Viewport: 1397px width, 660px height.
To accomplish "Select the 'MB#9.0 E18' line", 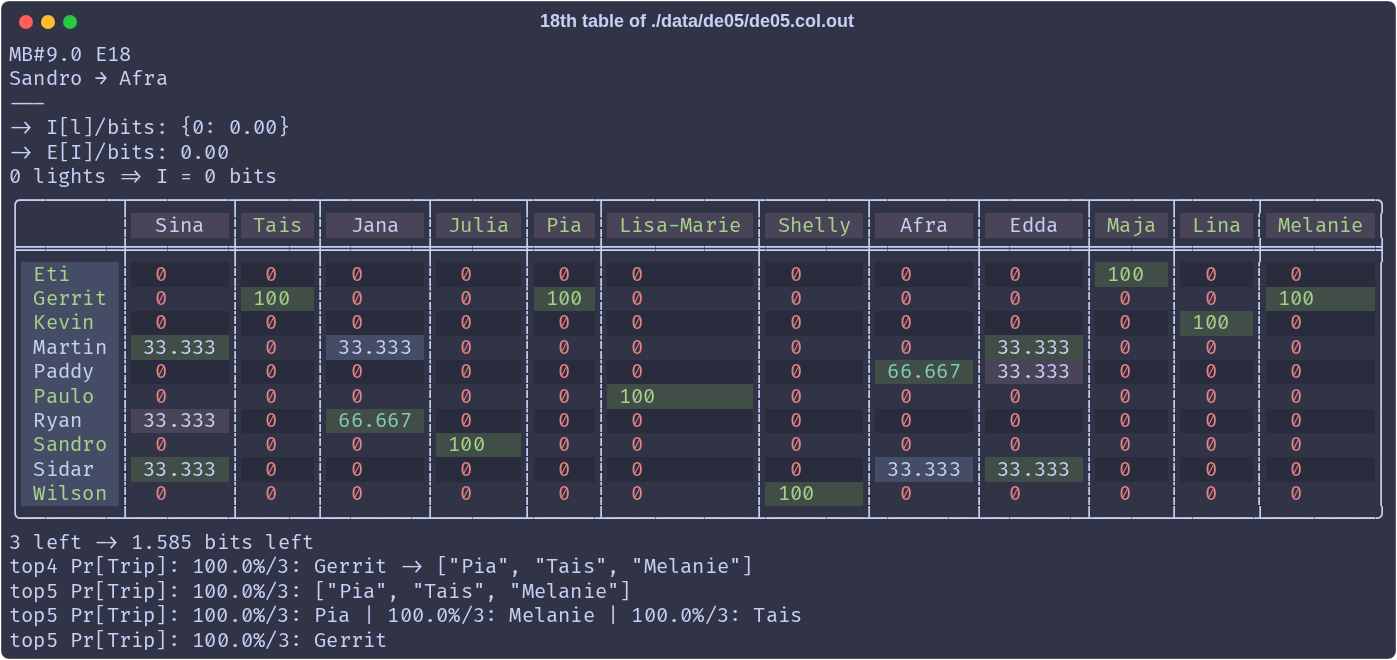I will point(70,54).
